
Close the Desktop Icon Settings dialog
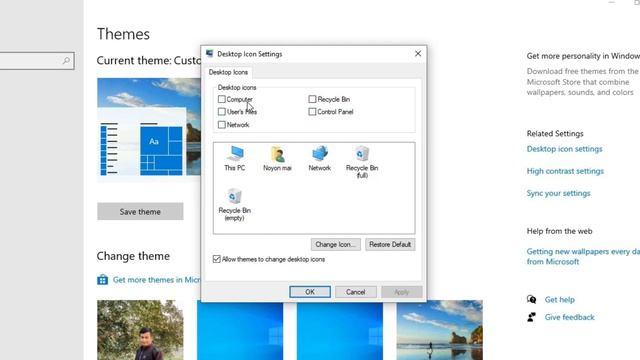pyautogui.click(x=418, y=54)
